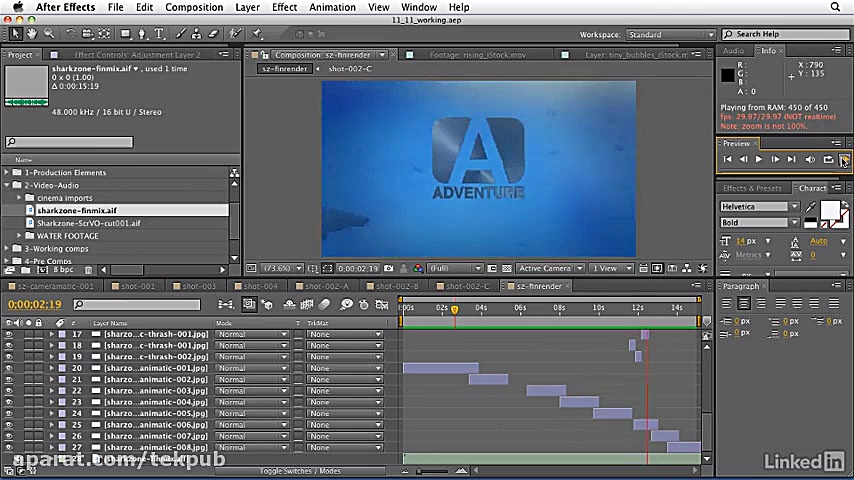
Task: Jump to last frame in Preview panel
Action: coord(791,159)
